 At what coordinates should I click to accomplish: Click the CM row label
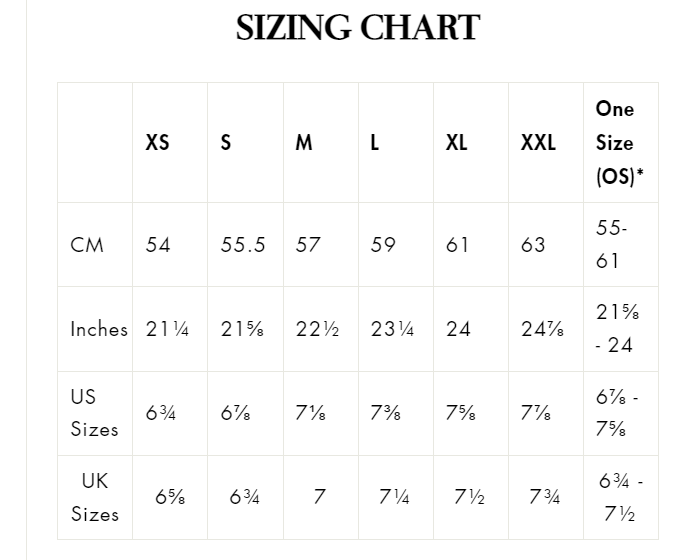click(x=87, y=245)
